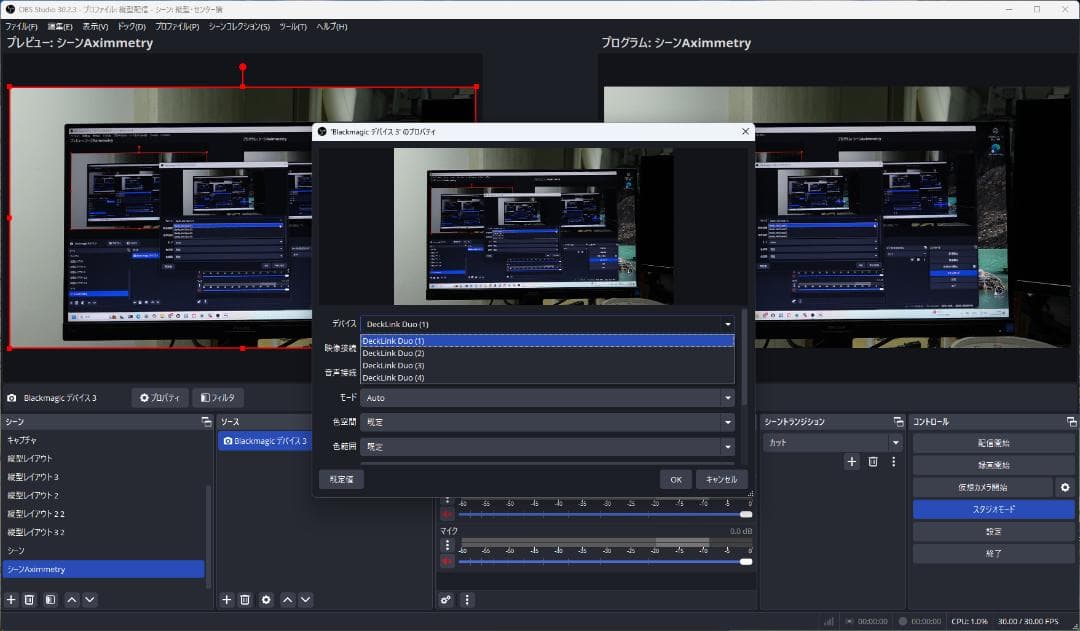Image resolution: width=1080 pixels, height=631 pixels.
Task: Add a new scene with the plus icon
Action: [11, 600]
